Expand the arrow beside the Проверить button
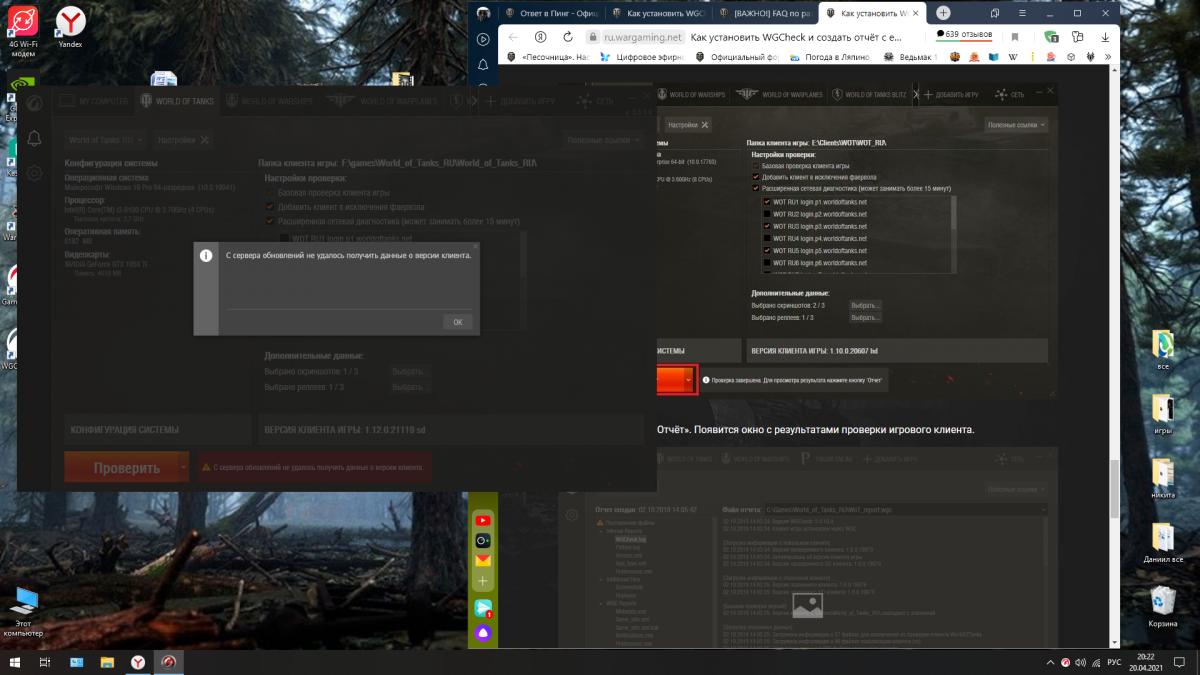The width and height of the screenshot is (1200, 675). (183, 467)
